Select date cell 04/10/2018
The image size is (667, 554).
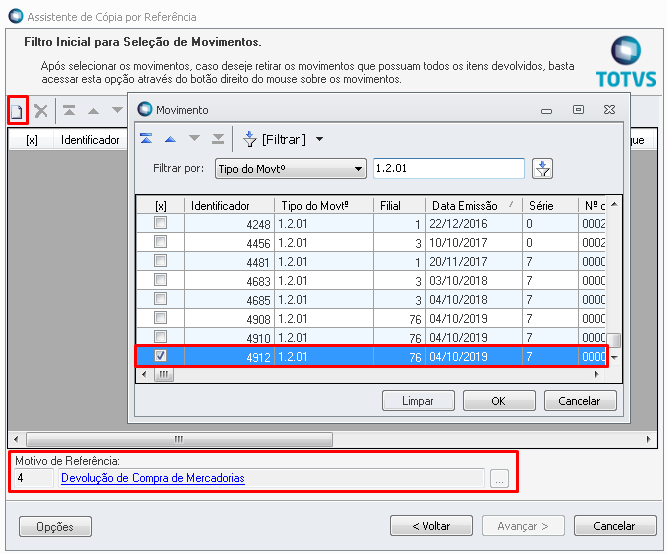click(x=473, y=300)
